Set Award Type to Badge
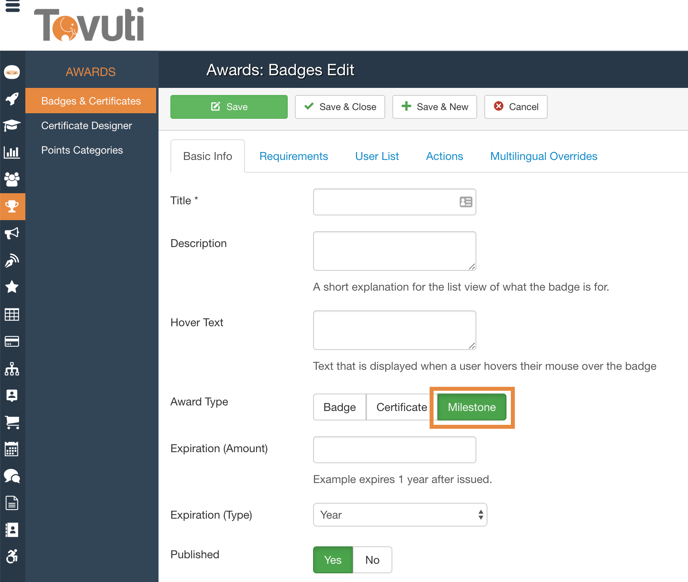 pyautogui.click(x=339, y=408)
